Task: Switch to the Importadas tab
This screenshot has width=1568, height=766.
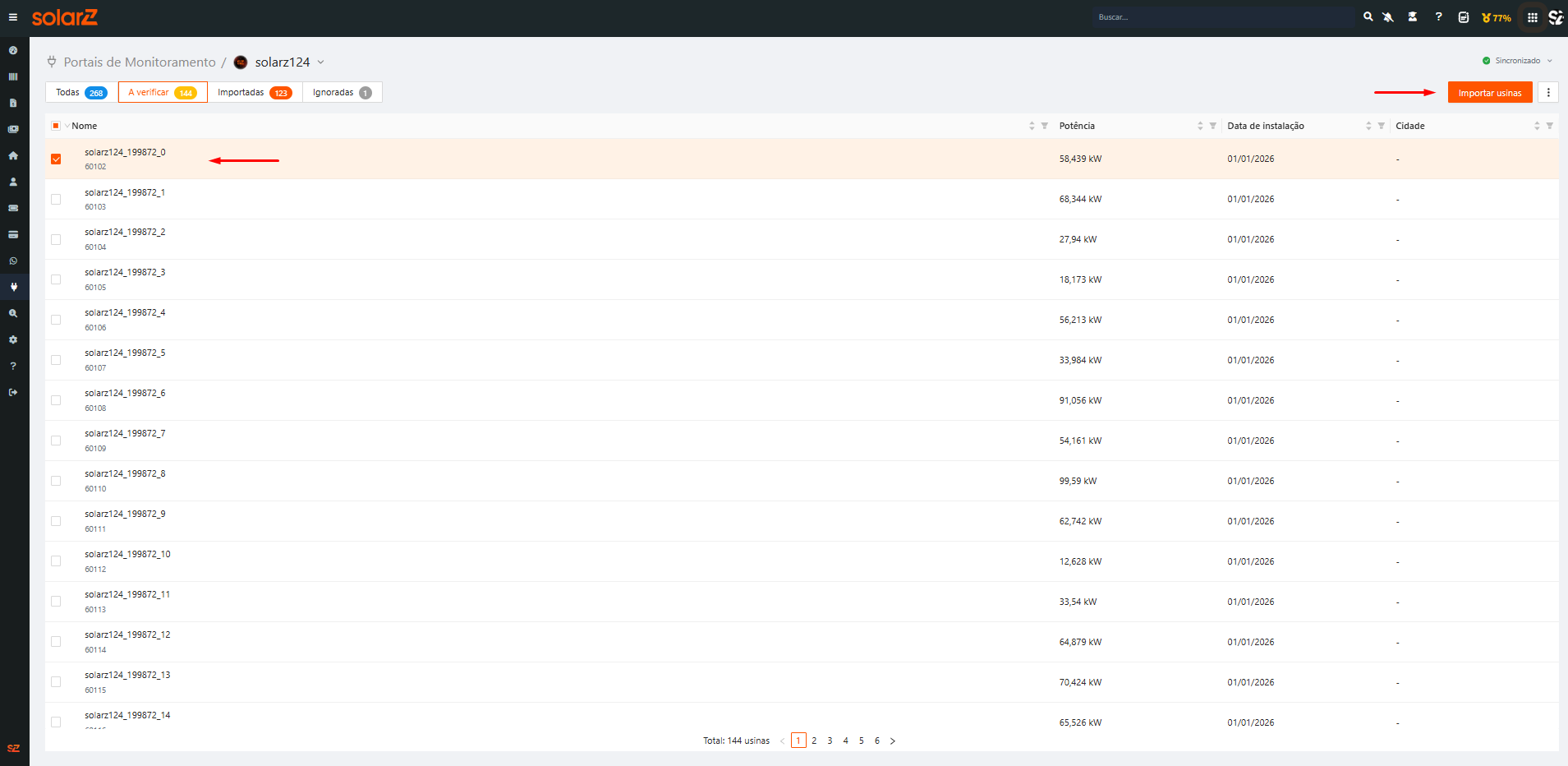Action: click(x=255, y=93)
